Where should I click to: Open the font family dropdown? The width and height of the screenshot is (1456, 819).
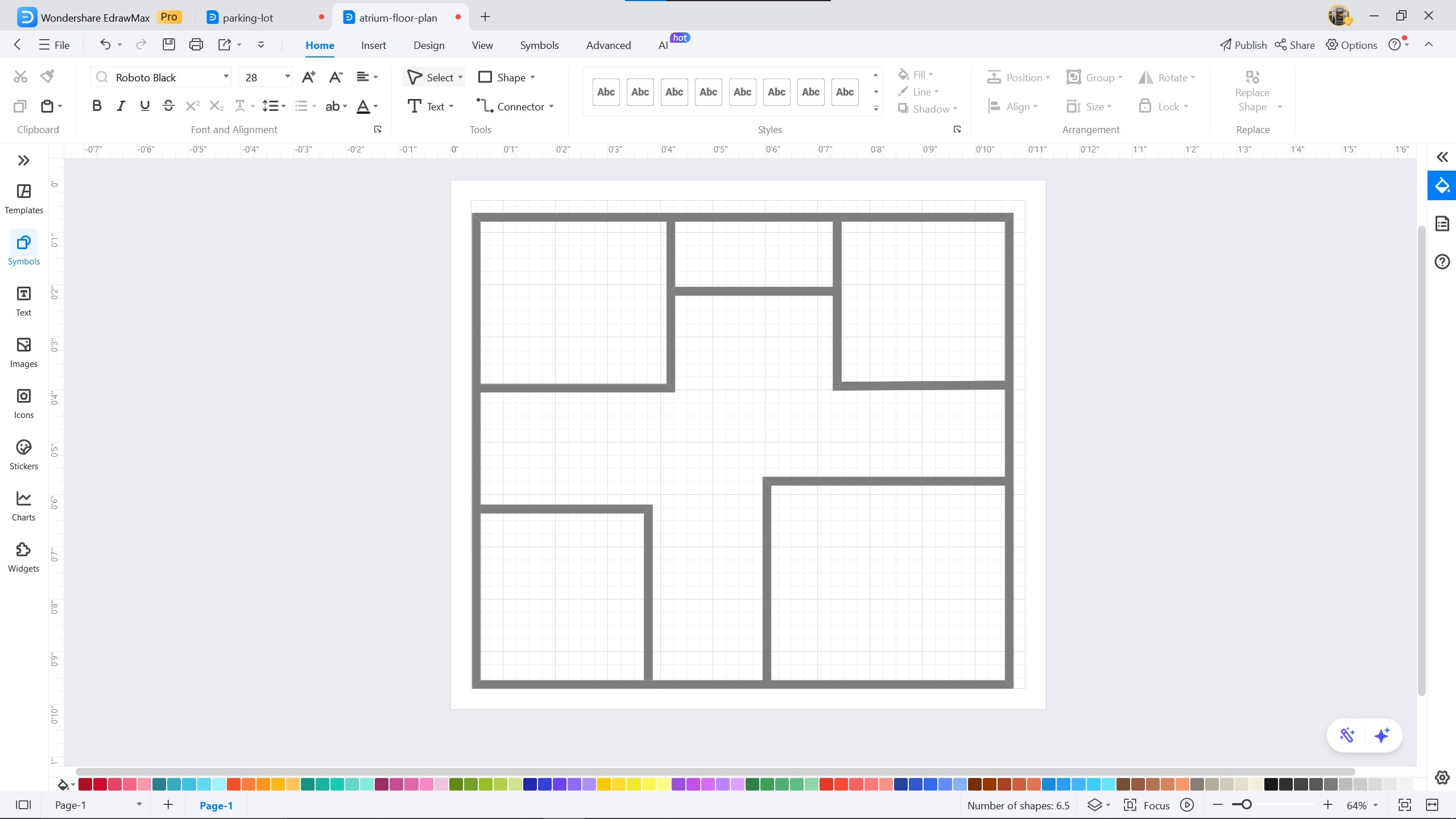click(225, 76)
